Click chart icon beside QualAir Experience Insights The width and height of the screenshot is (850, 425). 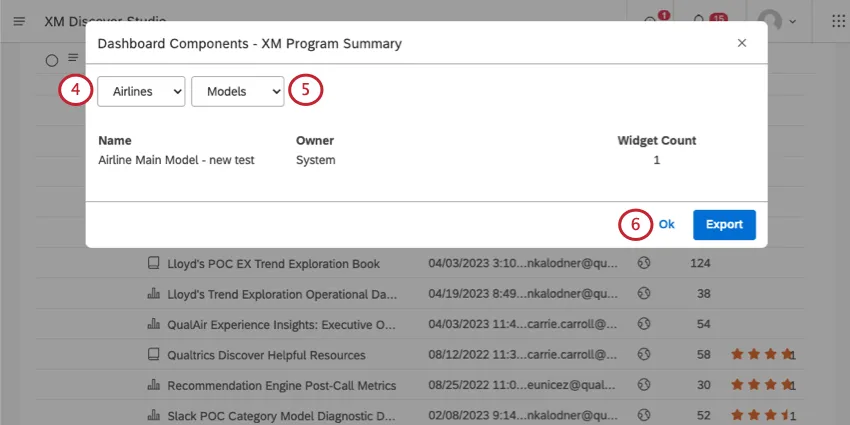click(x=153, y=324)
